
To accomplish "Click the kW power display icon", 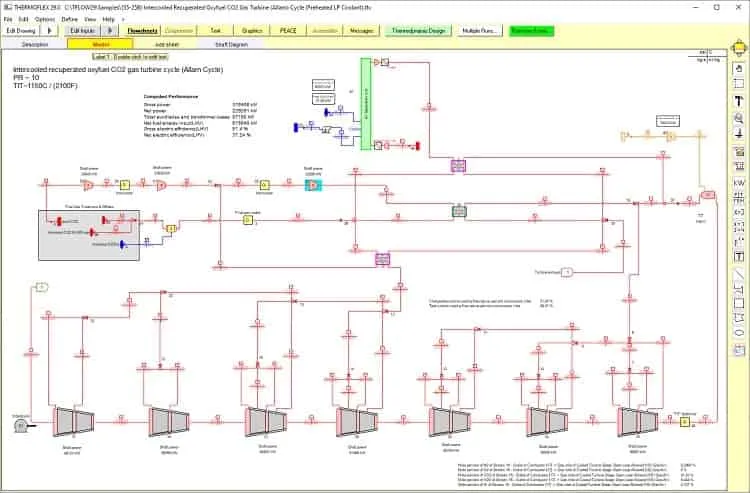I will 739,183.
